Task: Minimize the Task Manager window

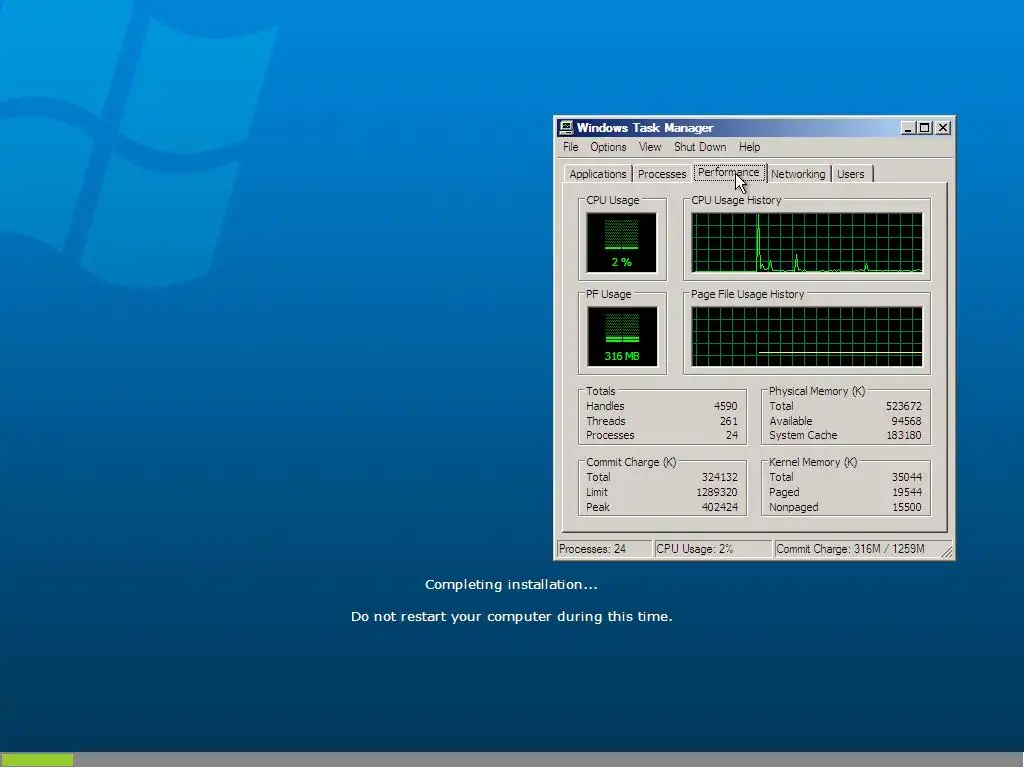Action: [x=908, y=128]
